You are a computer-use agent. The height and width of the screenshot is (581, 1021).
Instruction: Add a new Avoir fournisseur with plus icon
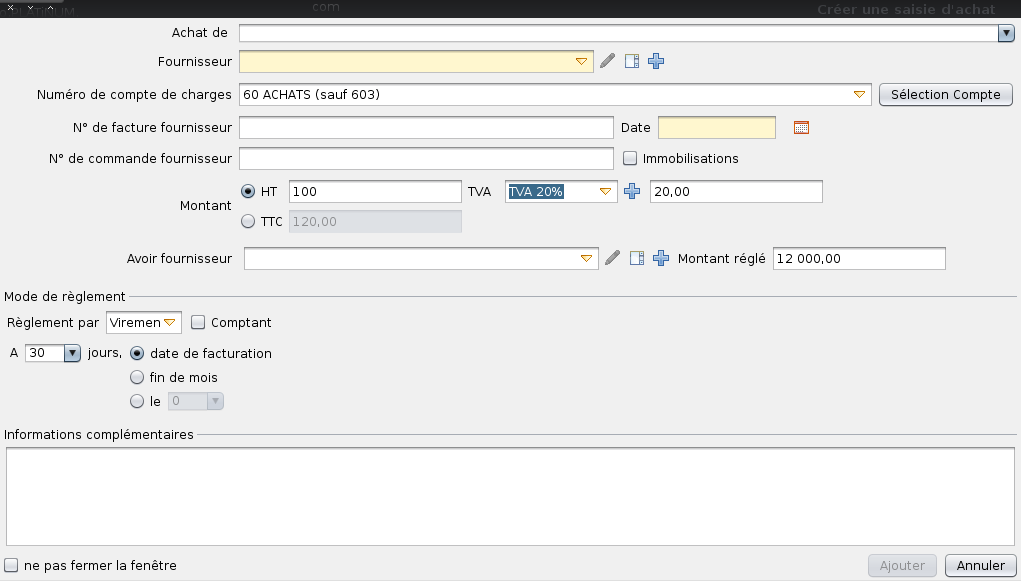coord(661,259)
